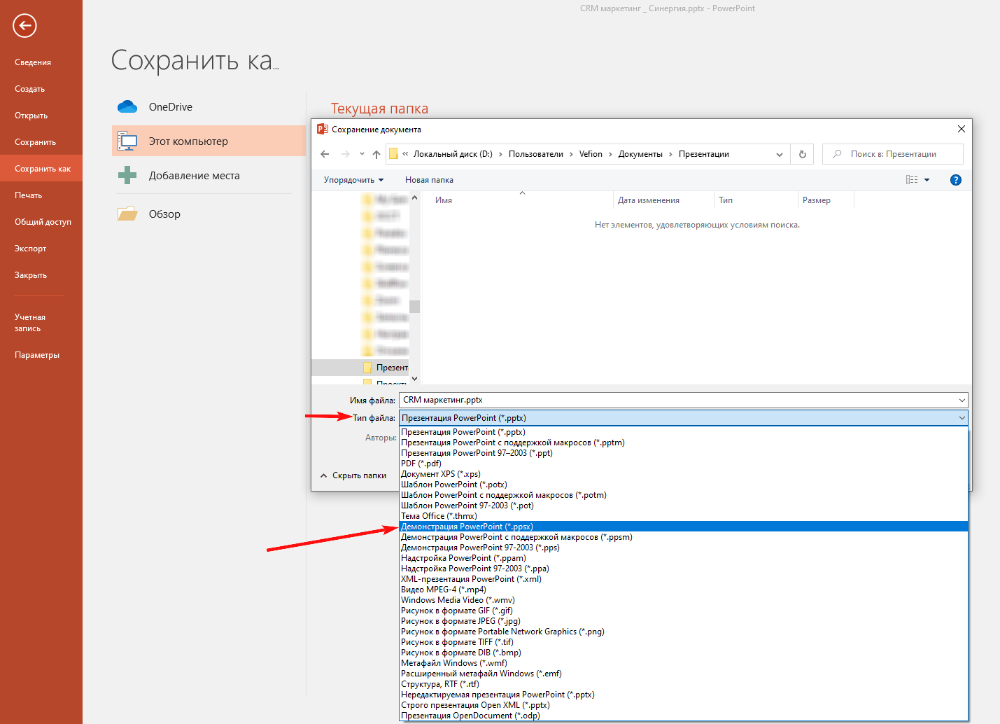The width and height of the screenshot is (1000, 724).
Task: Open the Упорядочить dropdown menu
Action: pos(353,180)
